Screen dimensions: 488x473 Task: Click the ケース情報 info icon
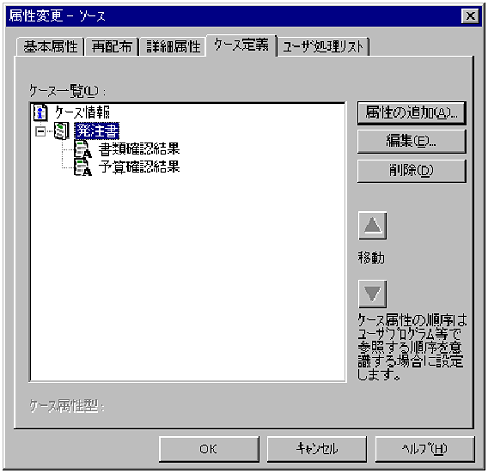(41, 112)
